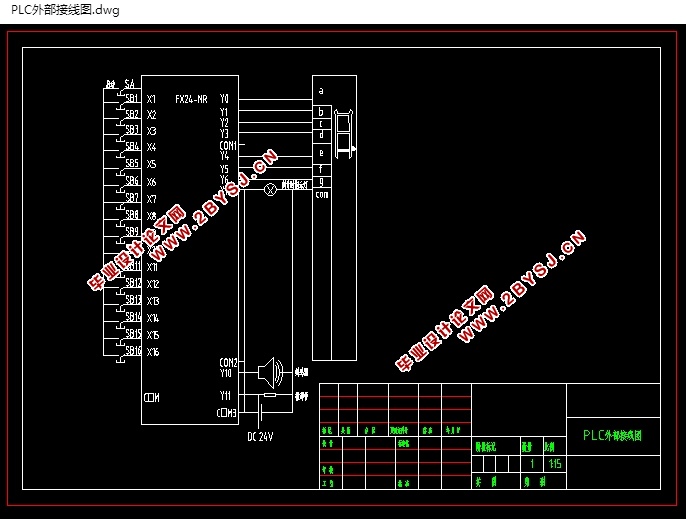Click the indicator lamp symbol with X

click(271, 189)
